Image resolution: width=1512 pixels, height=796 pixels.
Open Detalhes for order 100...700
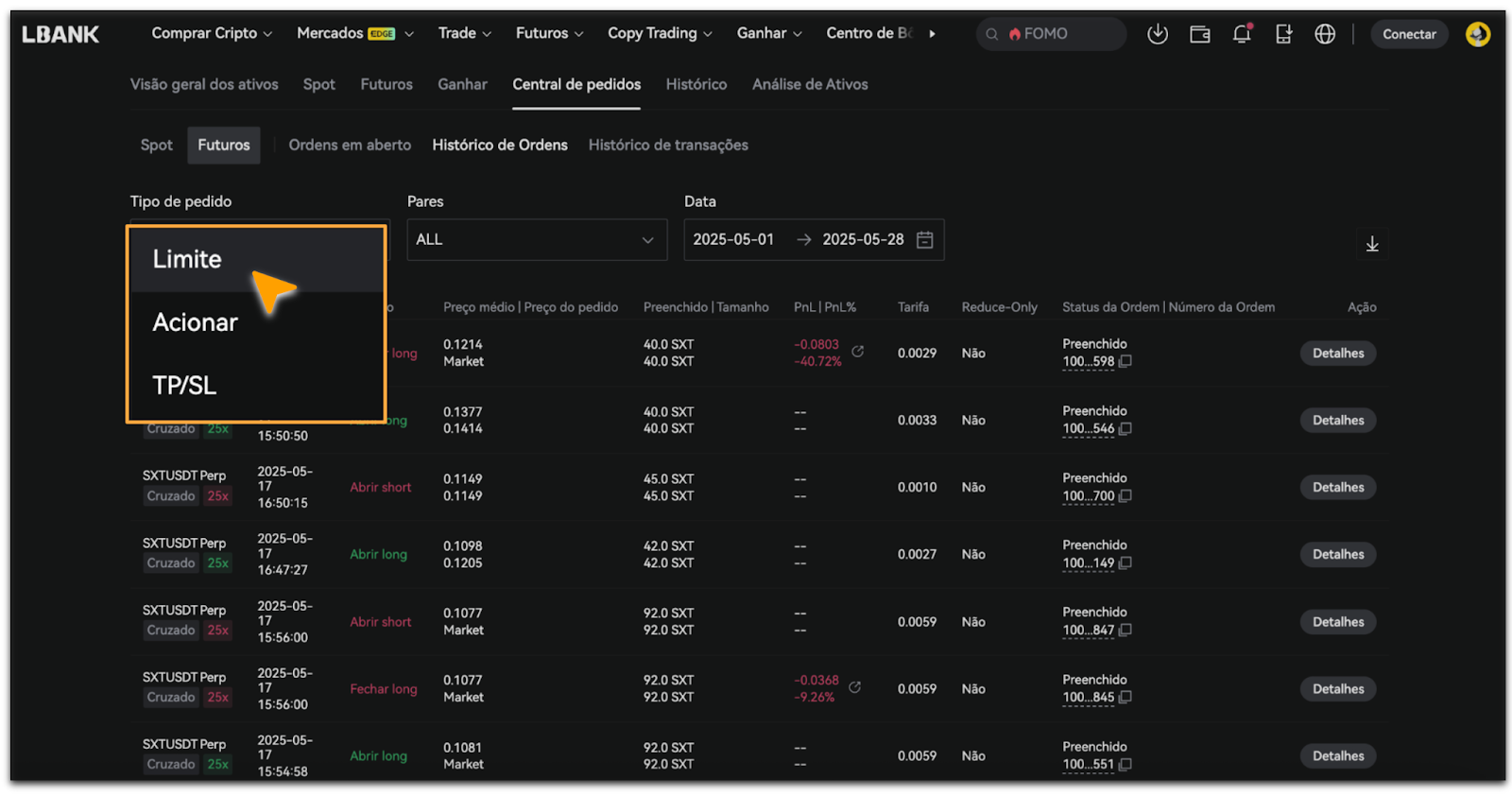click(1337, 488)
